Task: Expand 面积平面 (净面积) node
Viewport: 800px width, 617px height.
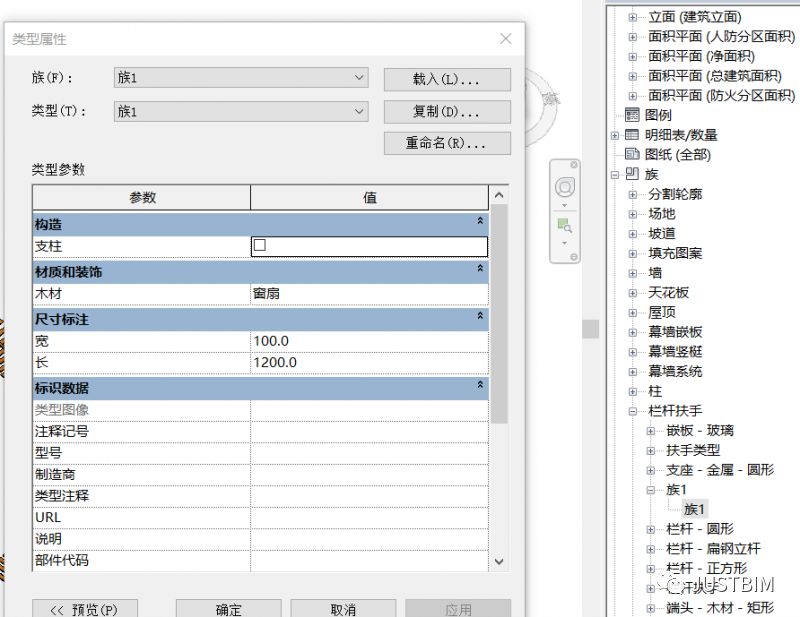Action: click(x=633, y=57)
